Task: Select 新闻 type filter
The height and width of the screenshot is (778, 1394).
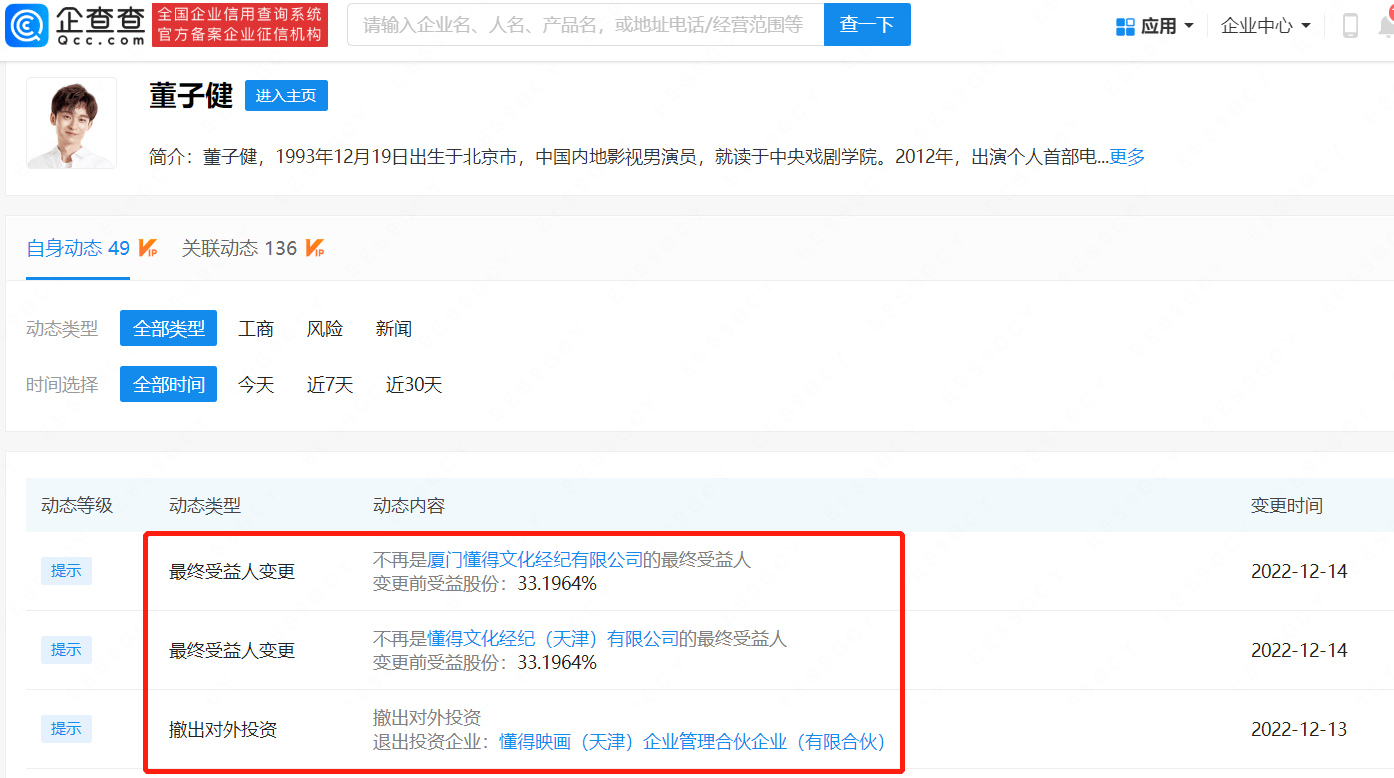Action: [394, 328]
